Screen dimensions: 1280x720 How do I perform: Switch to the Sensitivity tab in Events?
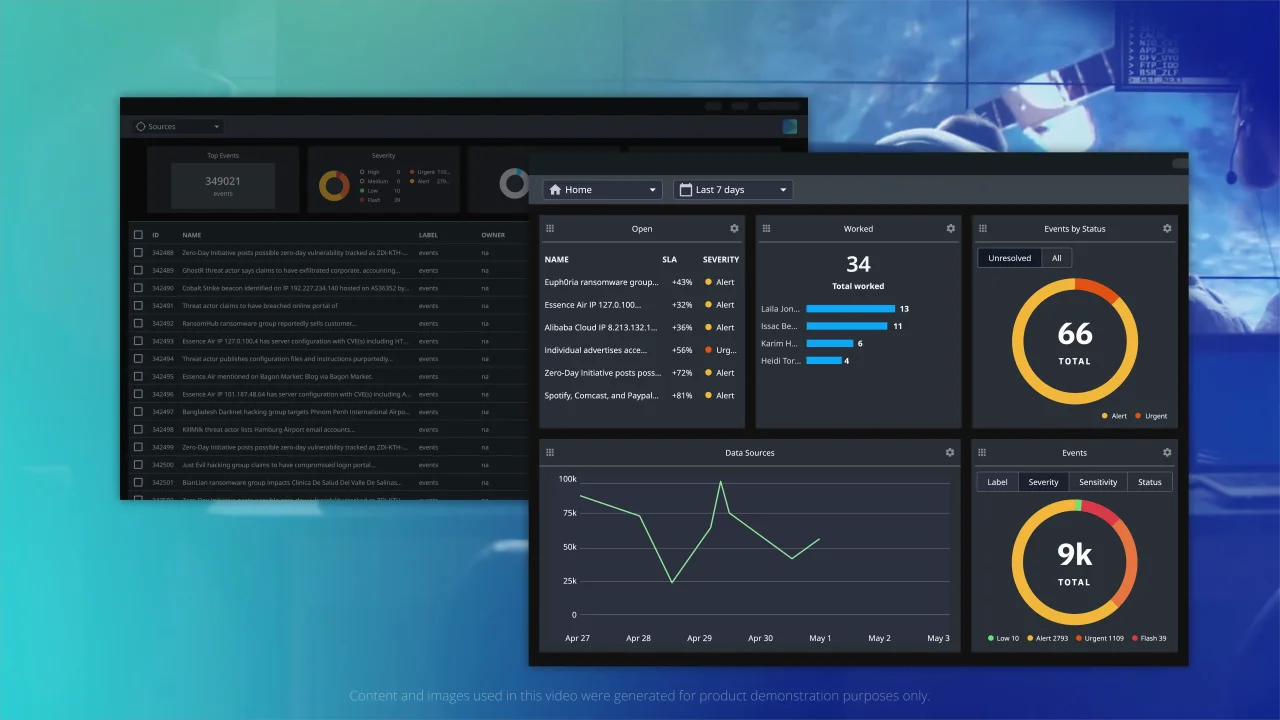[1098, 482]
